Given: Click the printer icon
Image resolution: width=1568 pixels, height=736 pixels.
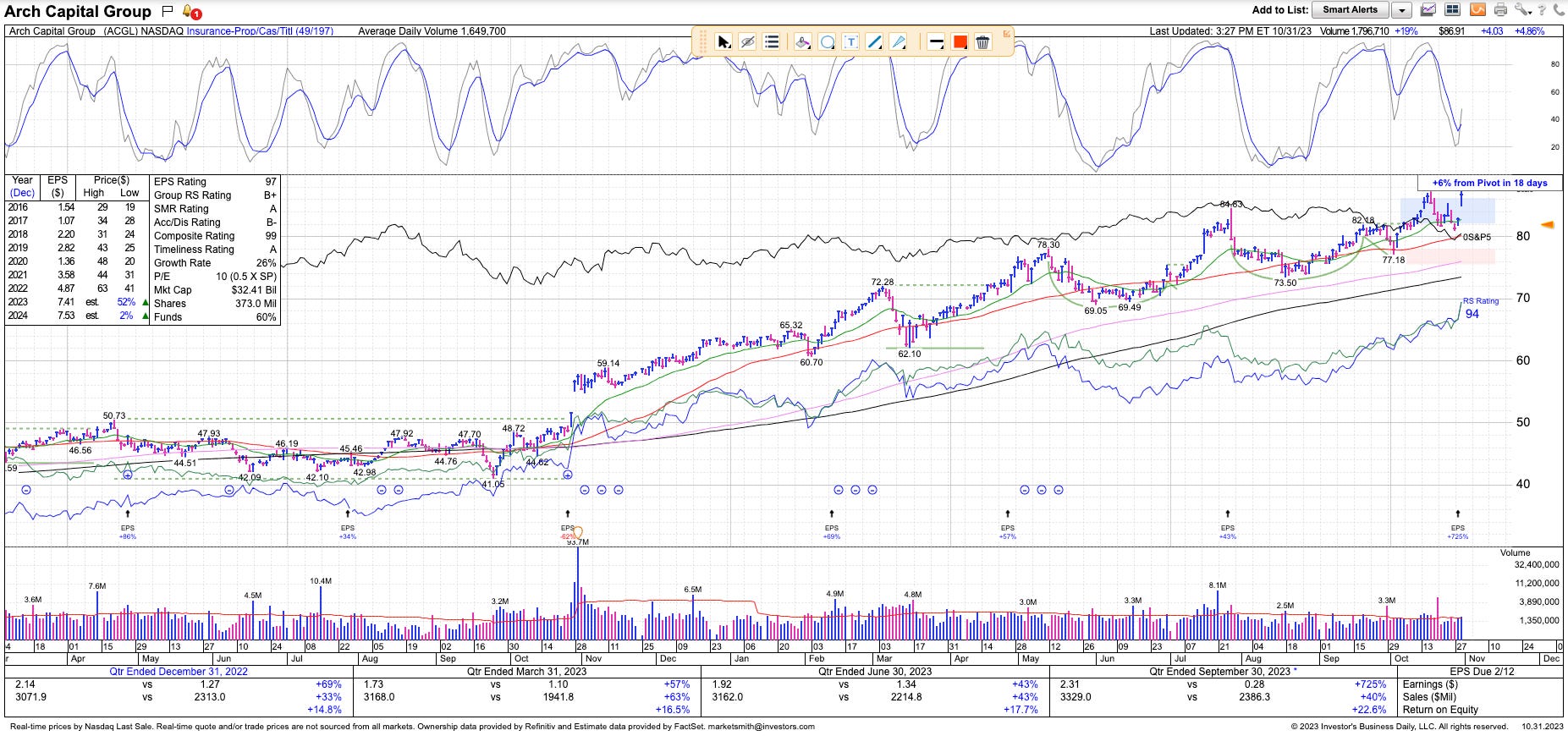Looking at the screenshot, I should point(1500,10).
